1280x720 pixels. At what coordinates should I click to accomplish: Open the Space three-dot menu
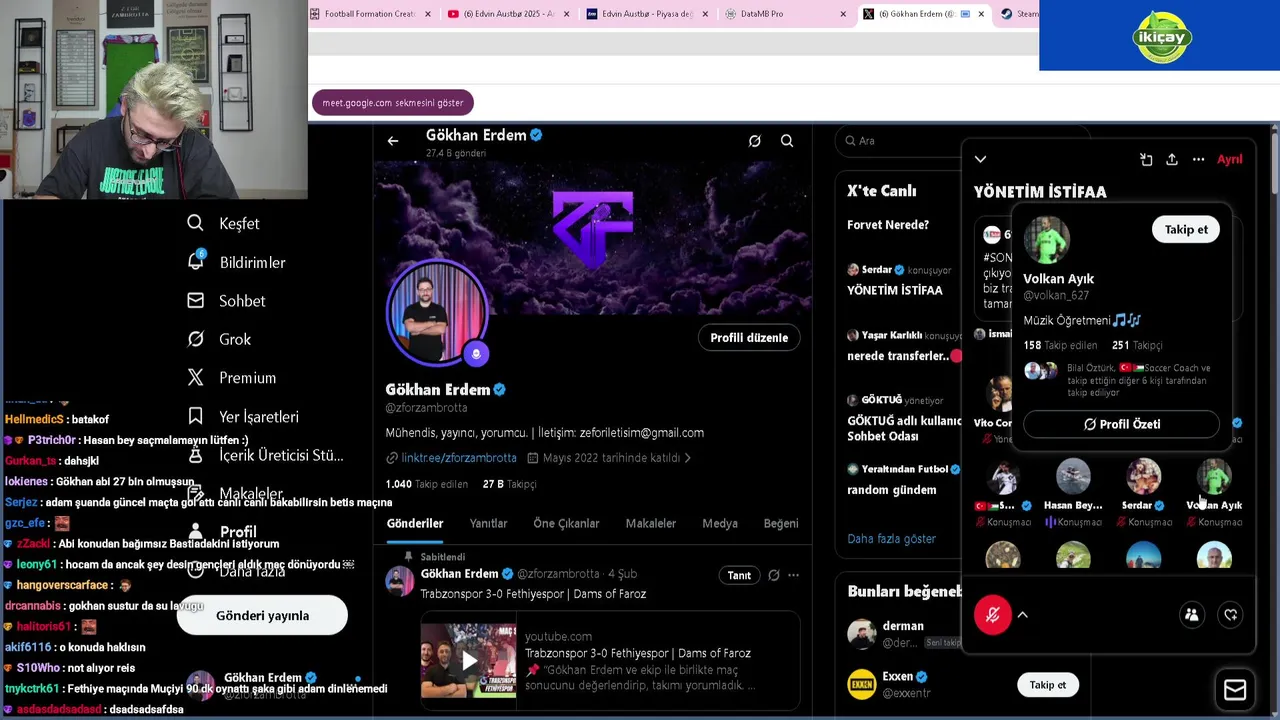(1198, 159)
